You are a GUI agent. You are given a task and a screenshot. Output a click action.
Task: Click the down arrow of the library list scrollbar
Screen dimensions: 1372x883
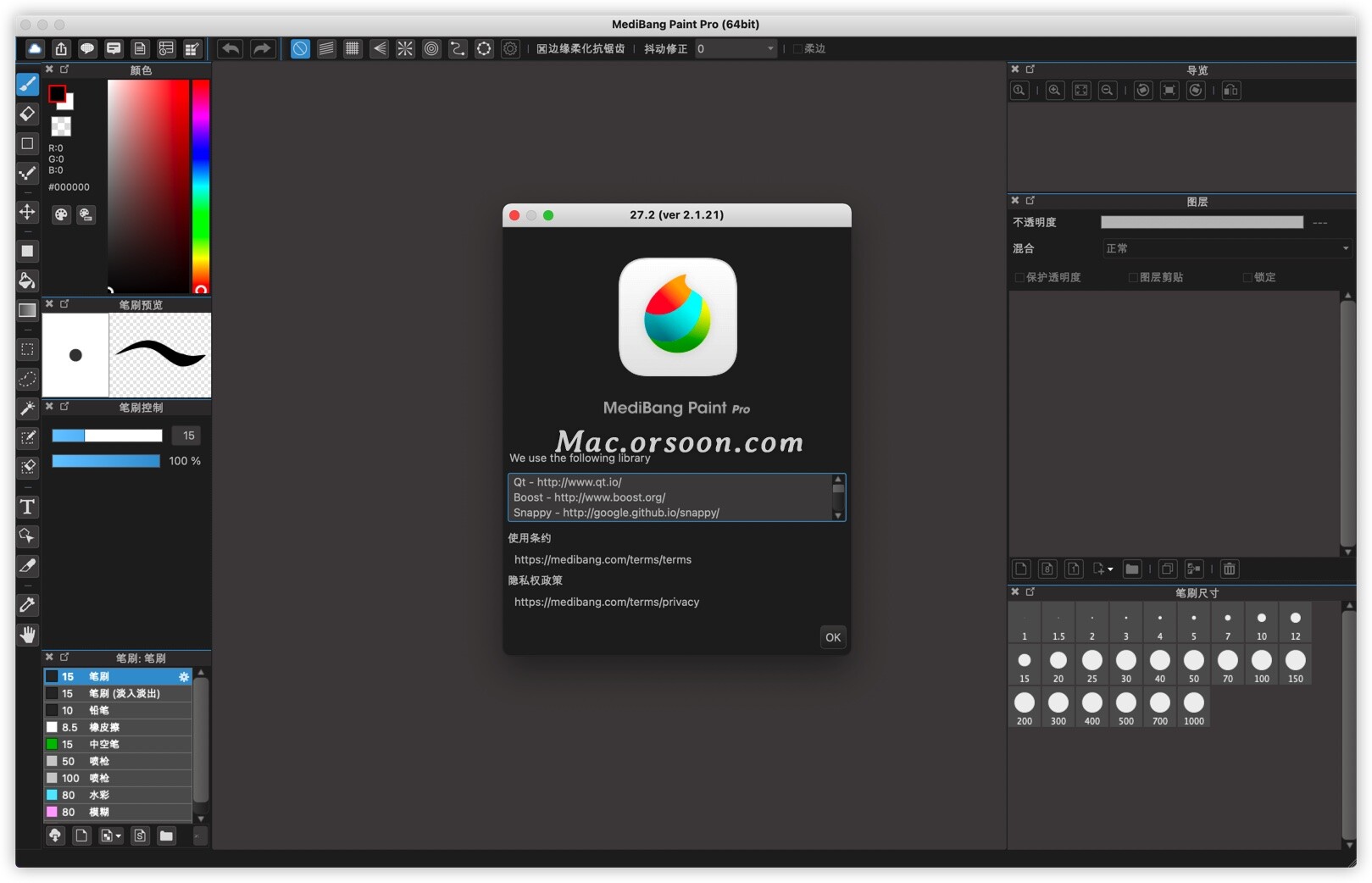coord(838,514)
